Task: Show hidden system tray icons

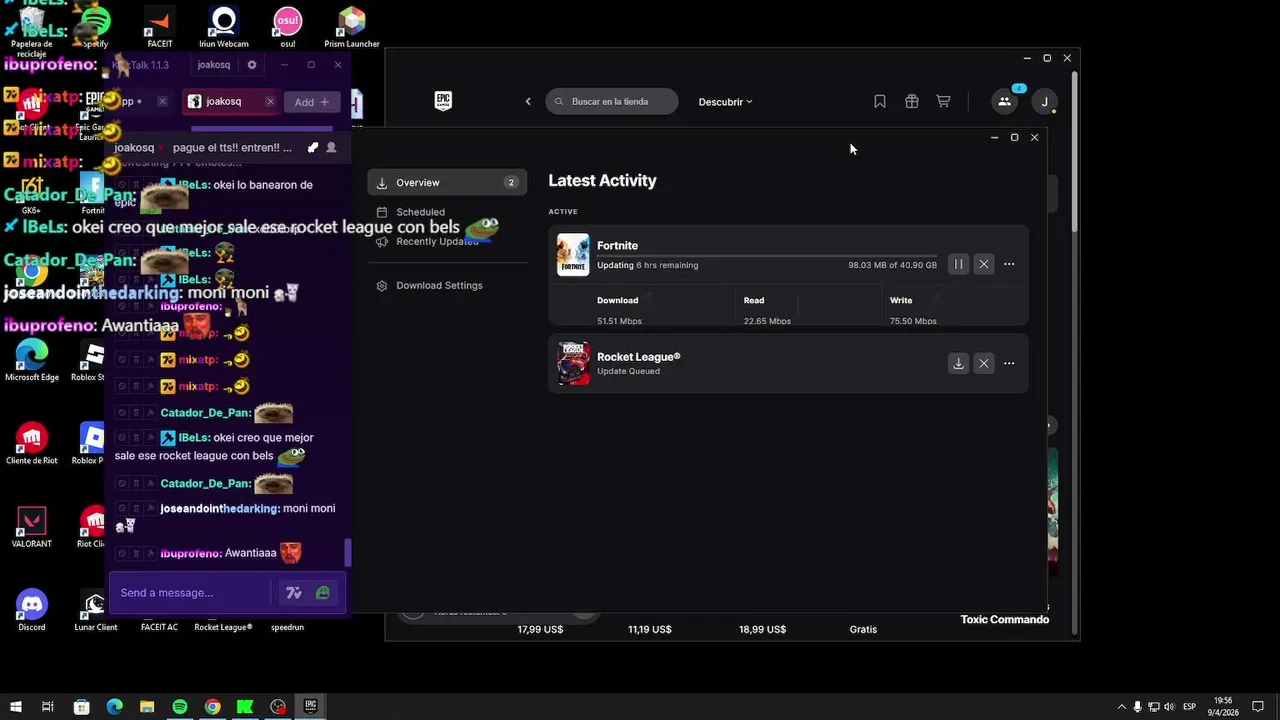Action: [x=1122, y=707]
